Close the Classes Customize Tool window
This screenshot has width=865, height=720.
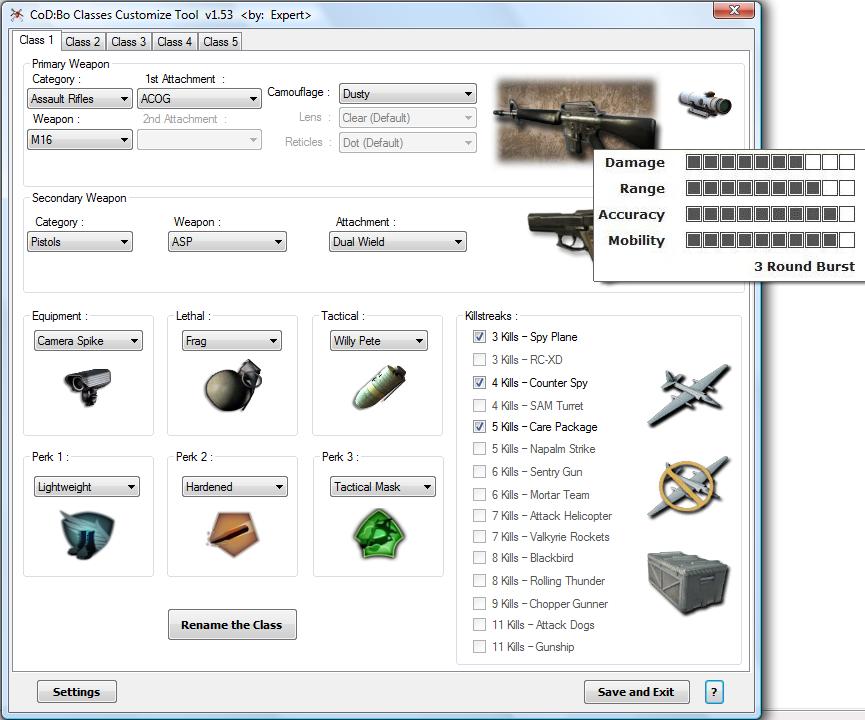coord(734,10)
